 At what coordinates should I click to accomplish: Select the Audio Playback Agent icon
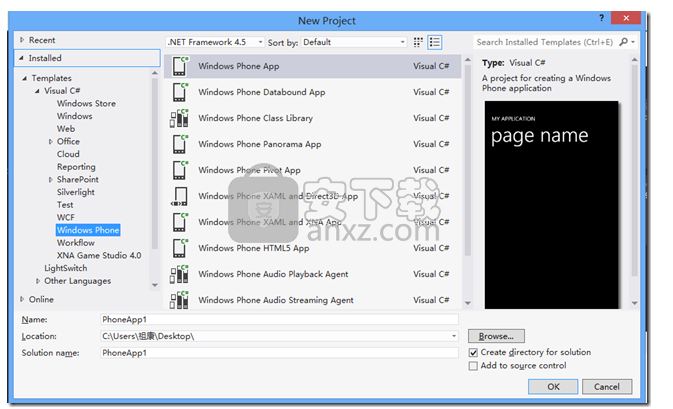click(x=179, y=274)
